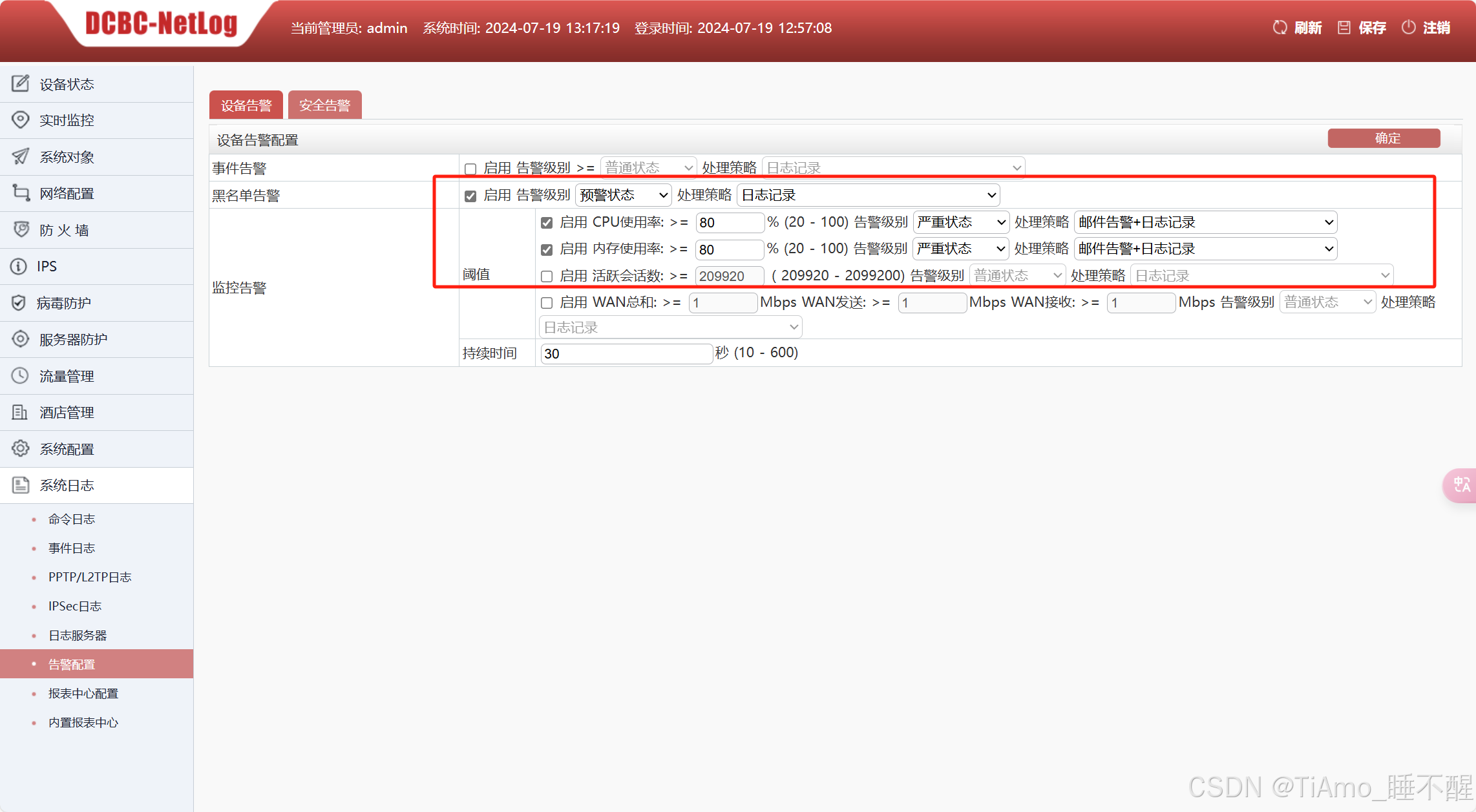Open 事件告警 告警级别 dropdown

pyautogui.click(x=649, y=168)
